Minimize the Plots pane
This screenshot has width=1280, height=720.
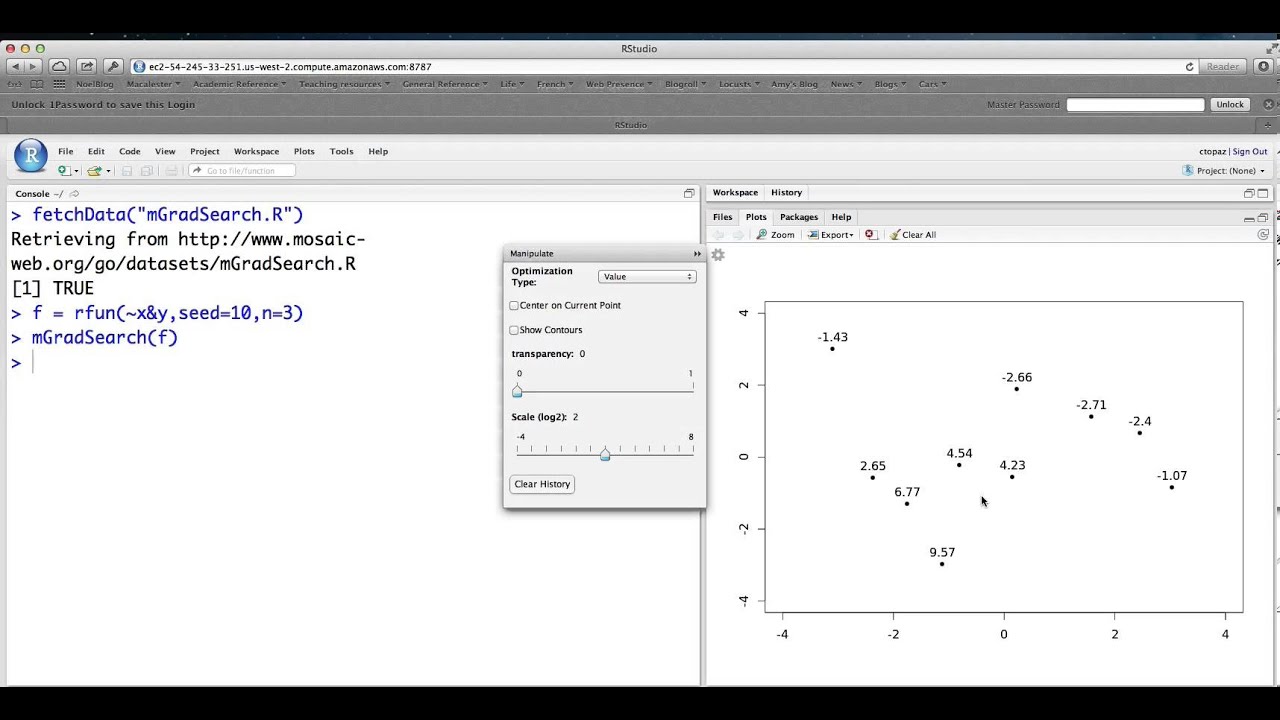coord(1249,218)
